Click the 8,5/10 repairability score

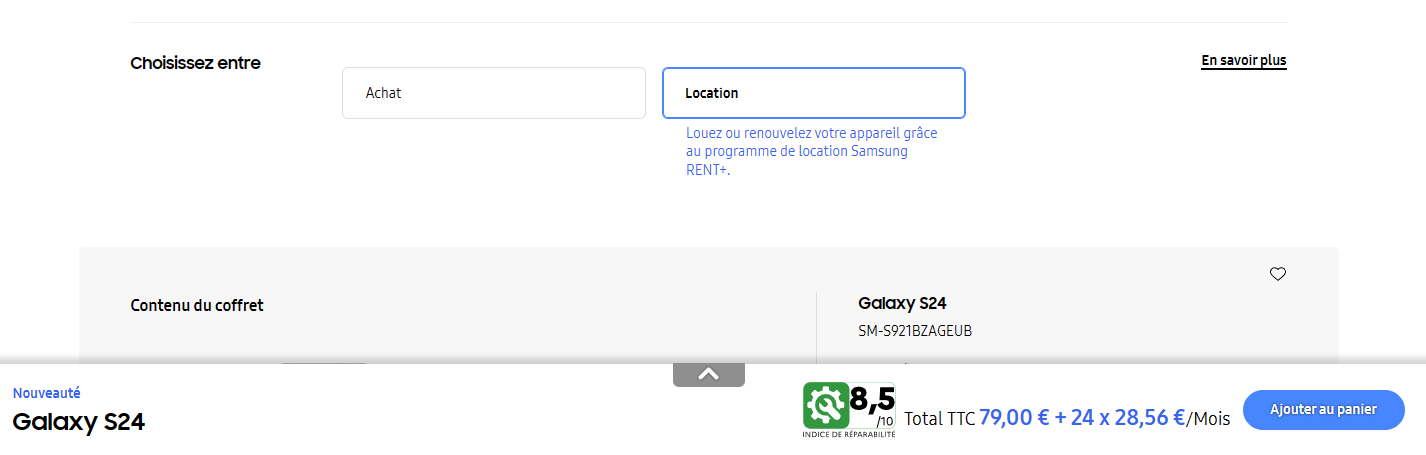pos(872,405)
